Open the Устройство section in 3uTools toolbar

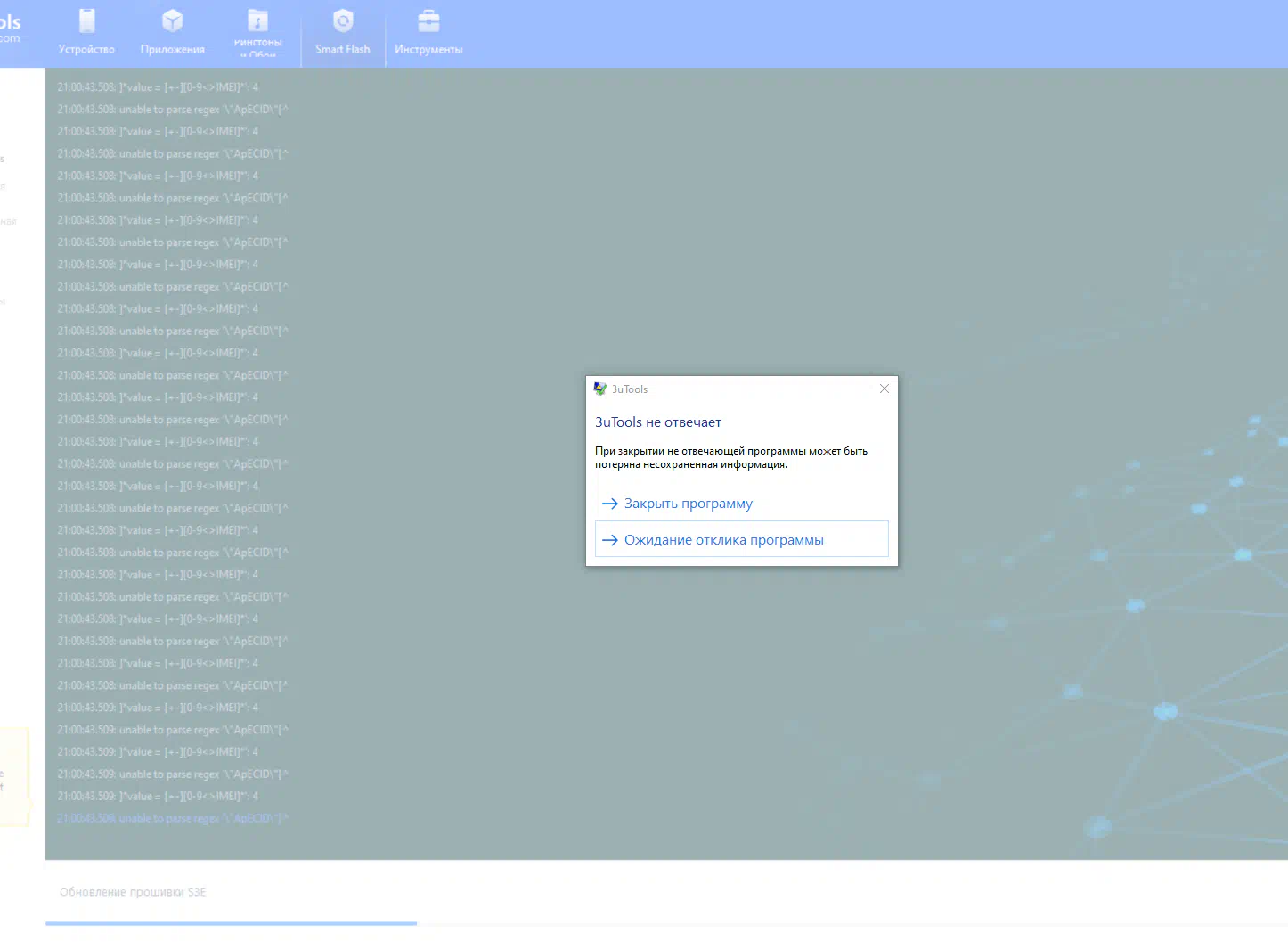(x=86, y=33)
